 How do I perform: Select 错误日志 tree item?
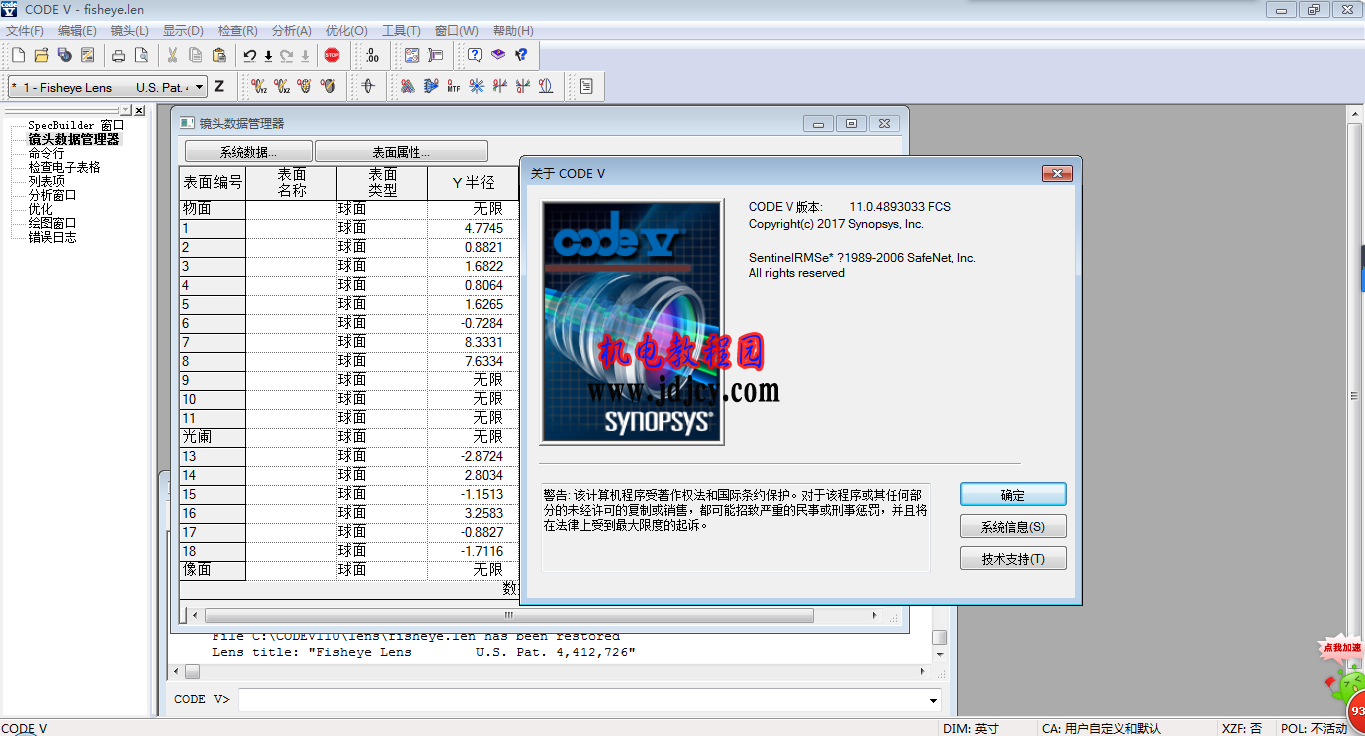pos(52,237)
